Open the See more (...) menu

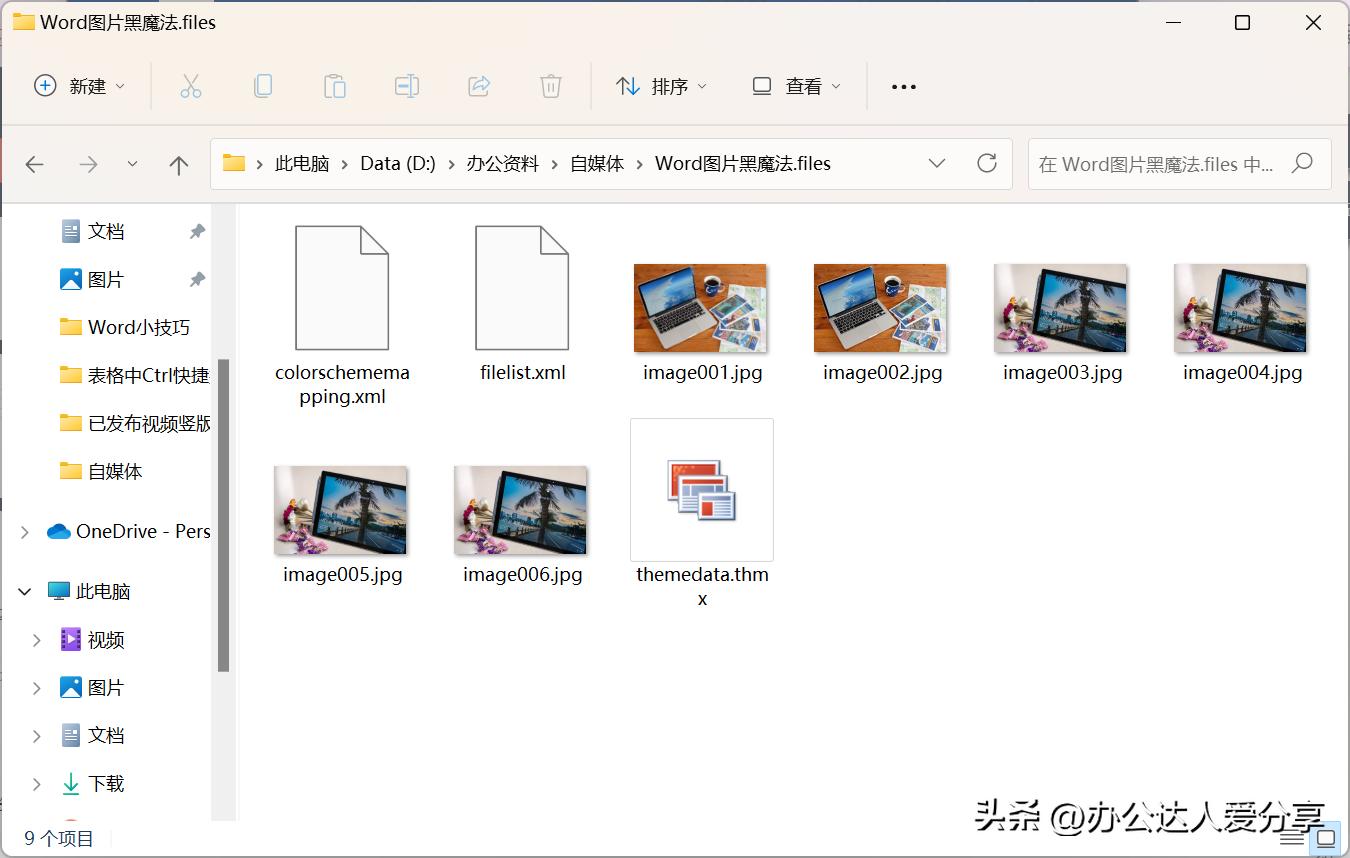(903, 86)
